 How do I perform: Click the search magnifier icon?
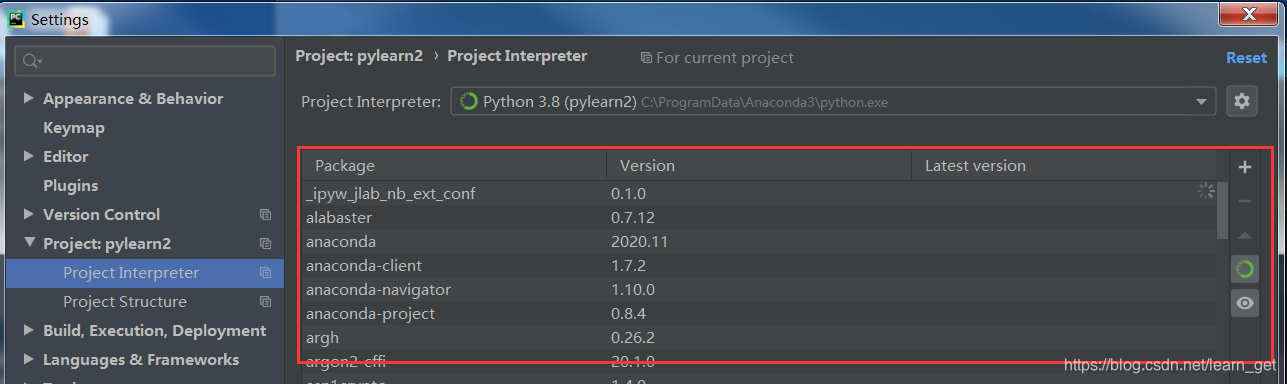click(x=32, y=61)
